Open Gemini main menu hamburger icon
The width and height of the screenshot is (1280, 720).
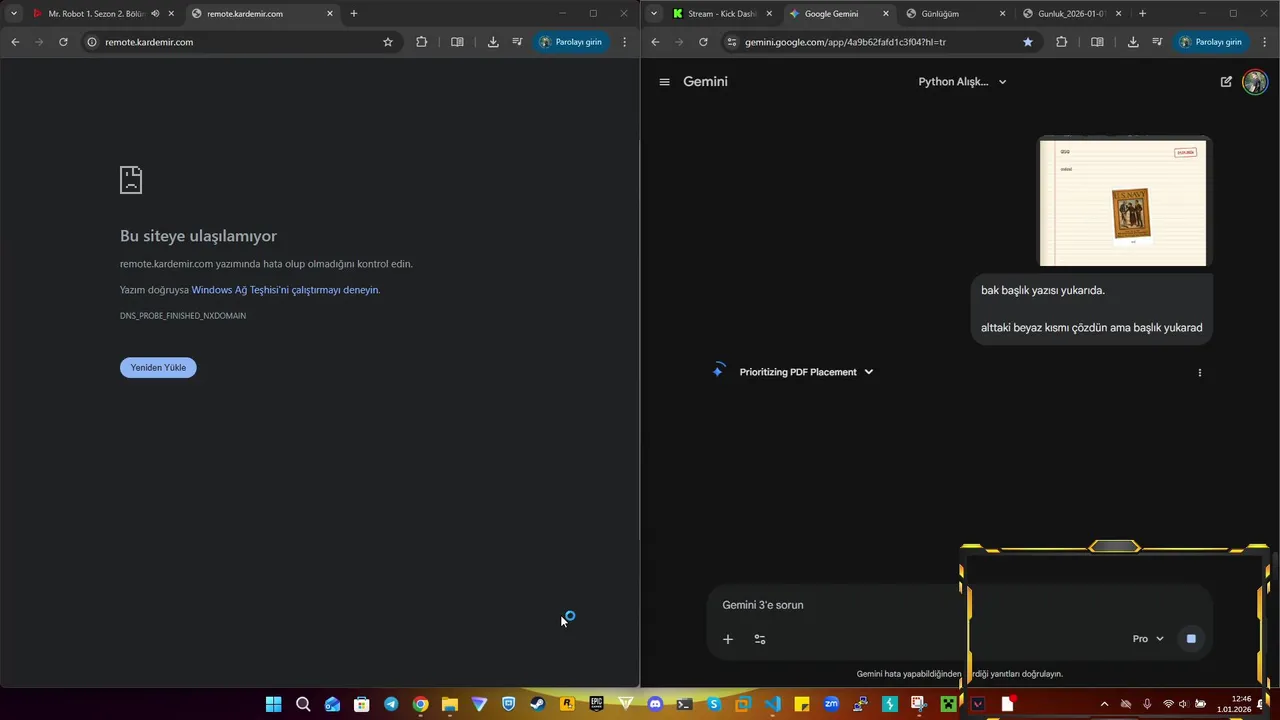click(664, 82)
